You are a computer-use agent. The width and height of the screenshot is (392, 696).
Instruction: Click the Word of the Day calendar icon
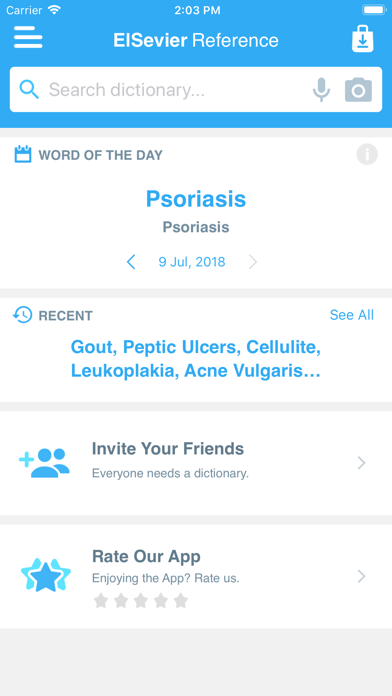(23, 154)
